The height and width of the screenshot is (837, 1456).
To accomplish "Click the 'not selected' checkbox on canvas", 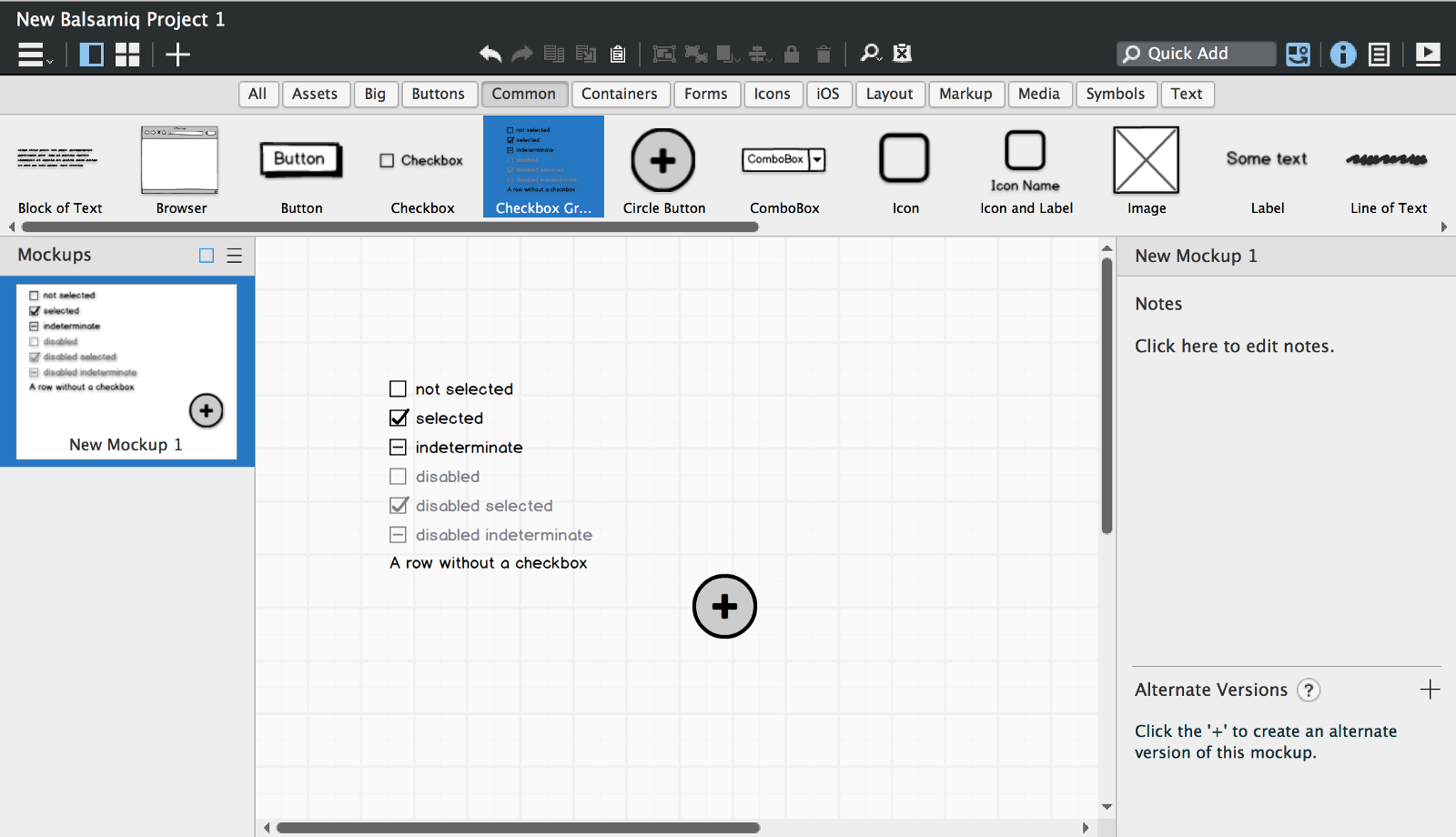I will [398, 389].
